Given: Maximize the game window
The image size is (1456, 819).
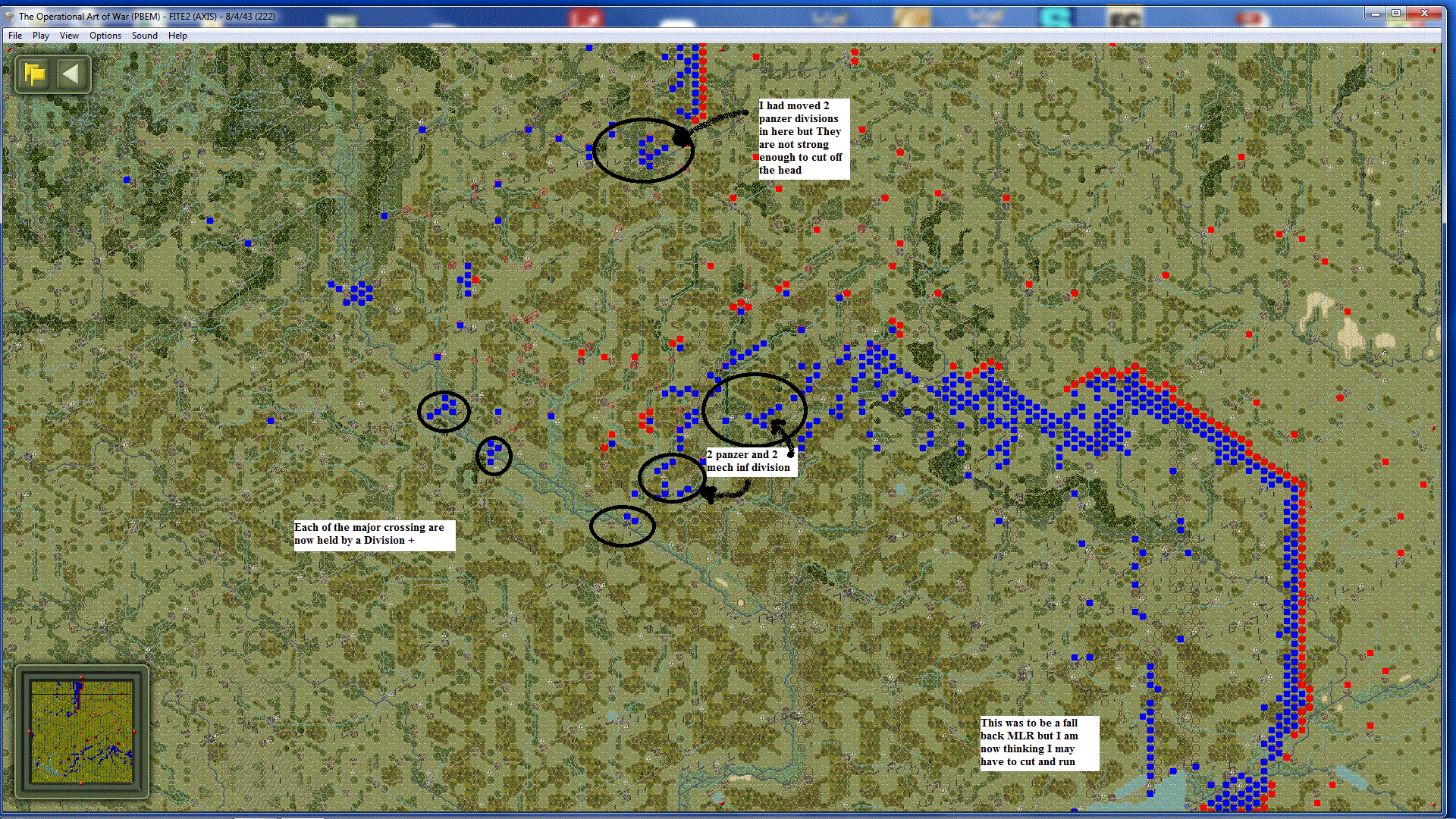Looking at the screenshot, I should [1395, 14].
